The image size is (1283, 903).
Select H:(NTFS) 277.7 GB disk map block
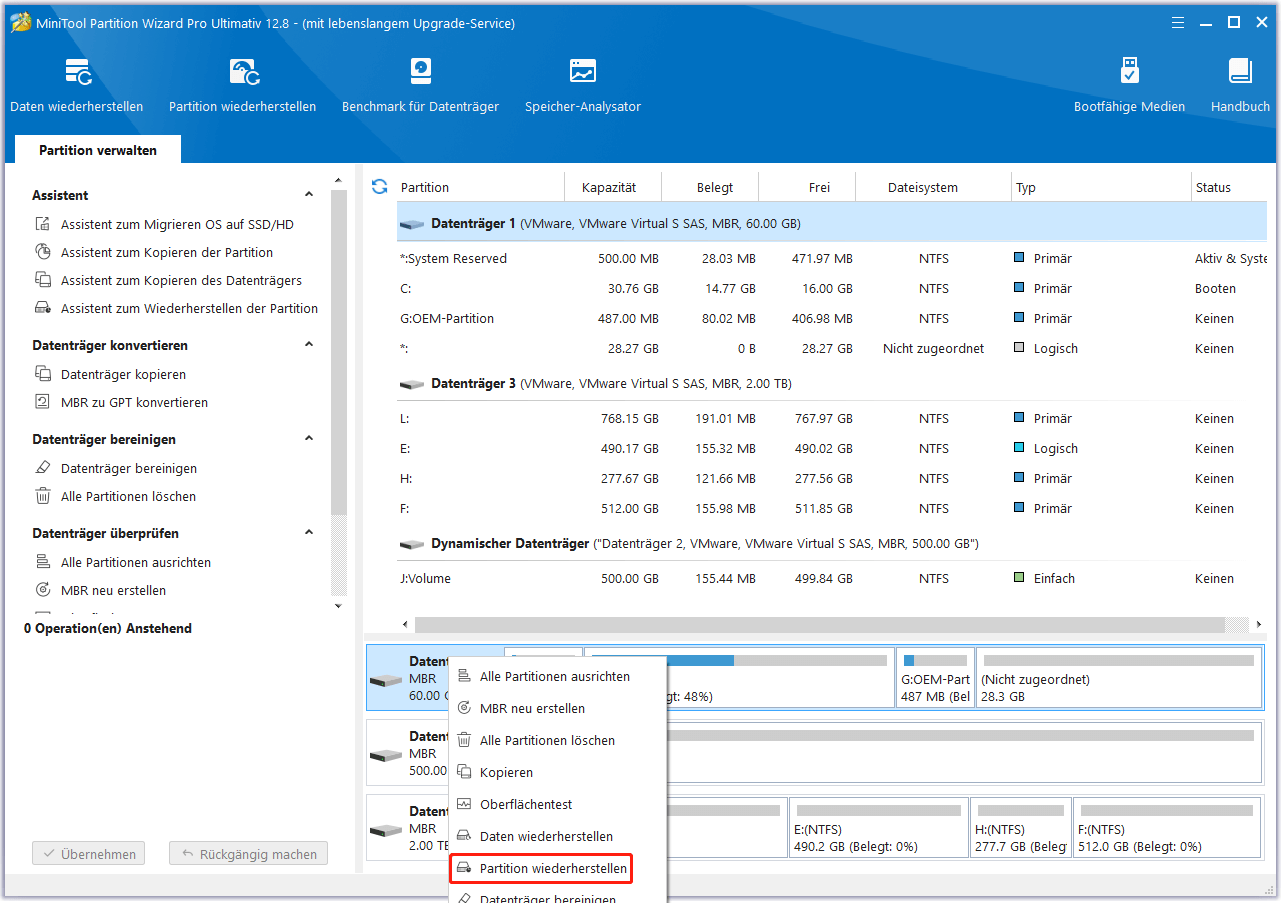[1020, 827]
